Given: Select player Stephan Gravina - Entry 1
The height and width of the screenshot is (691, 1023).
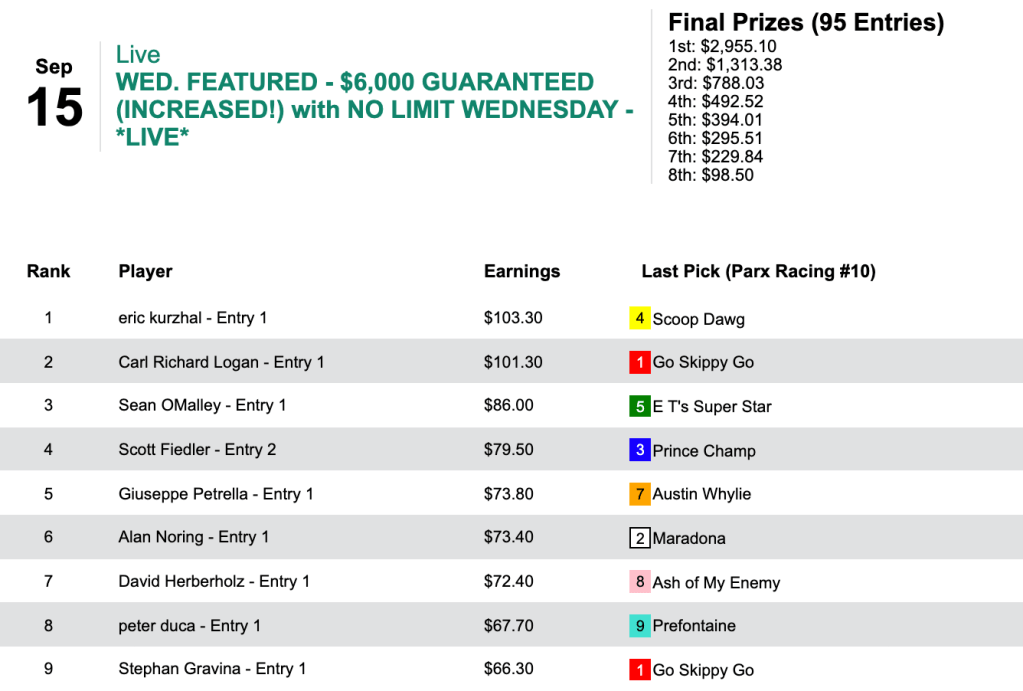Looking at the screenshot, I should tap(212, 669).
